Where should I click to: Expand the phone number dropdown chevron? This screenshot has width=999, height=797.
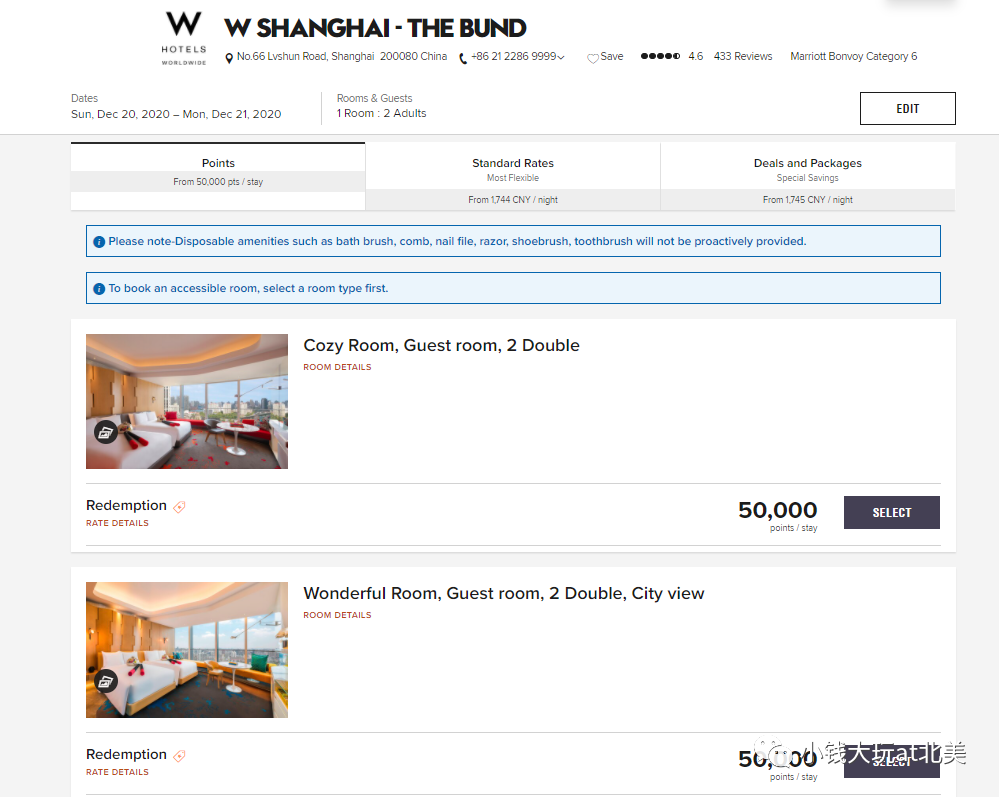pos(561,57)
